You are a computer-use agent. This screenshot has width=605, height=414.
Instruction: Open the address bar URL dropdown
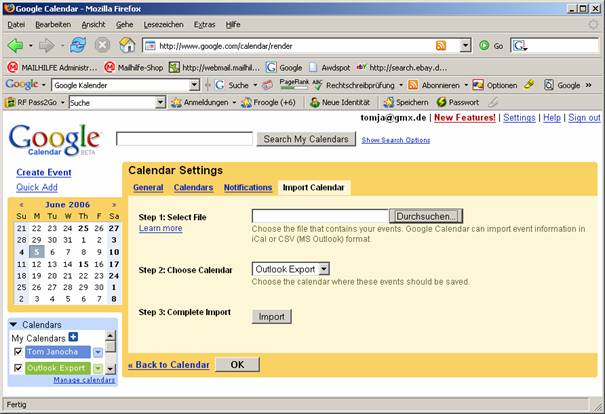pos(466,46)
